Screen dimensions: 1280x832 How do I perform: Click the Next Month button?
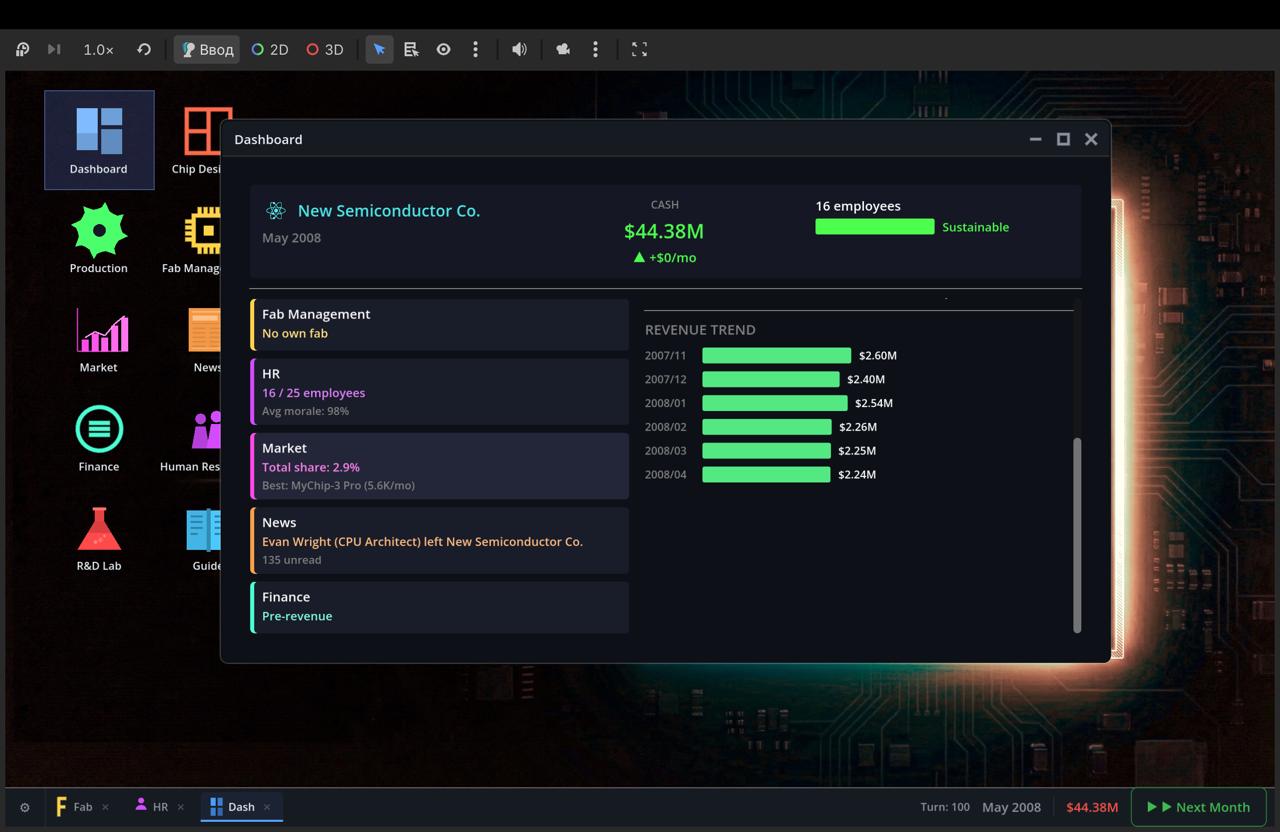(1199, 807)
